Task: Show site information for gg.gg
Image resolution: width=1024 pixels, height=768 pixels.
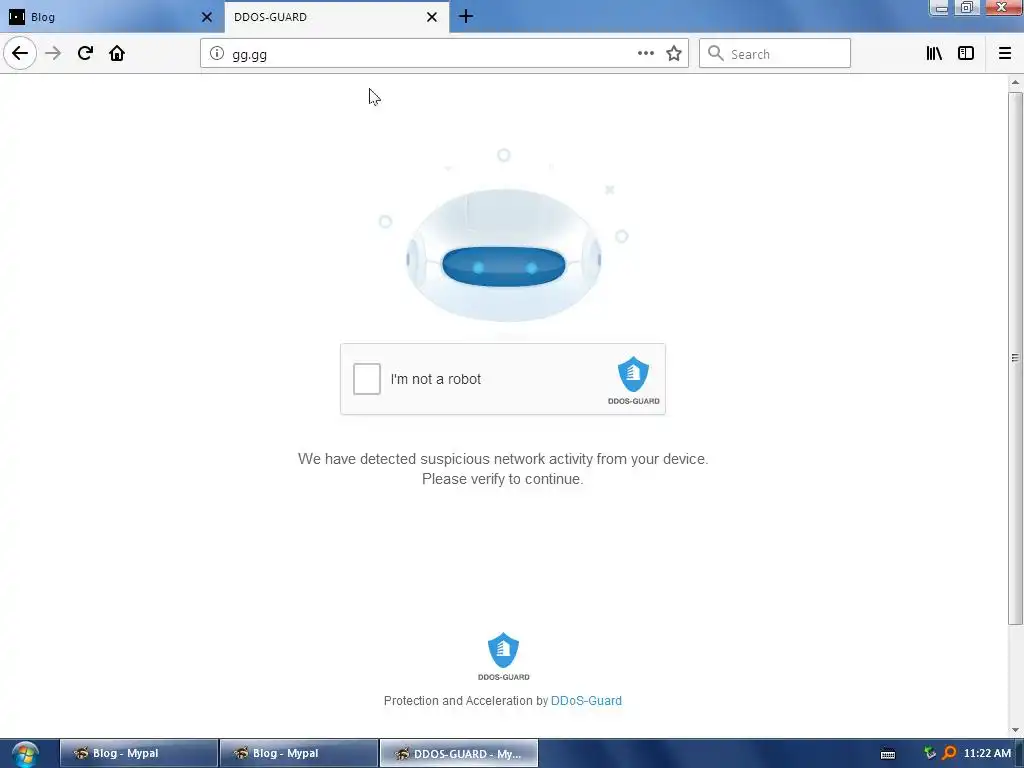Action: [217, 54]
